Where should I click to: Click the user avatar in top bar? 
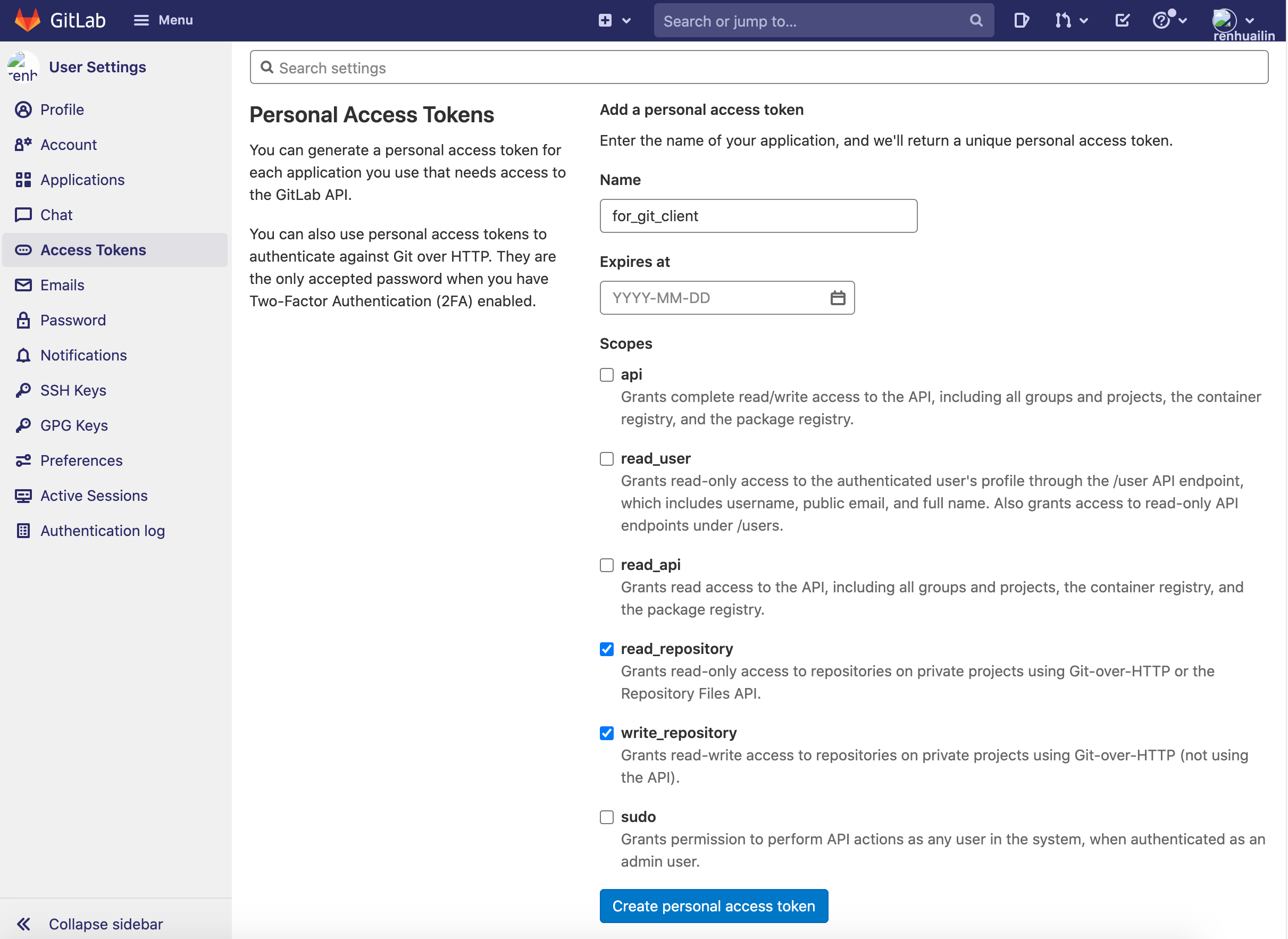click(x=1224, y=20)
